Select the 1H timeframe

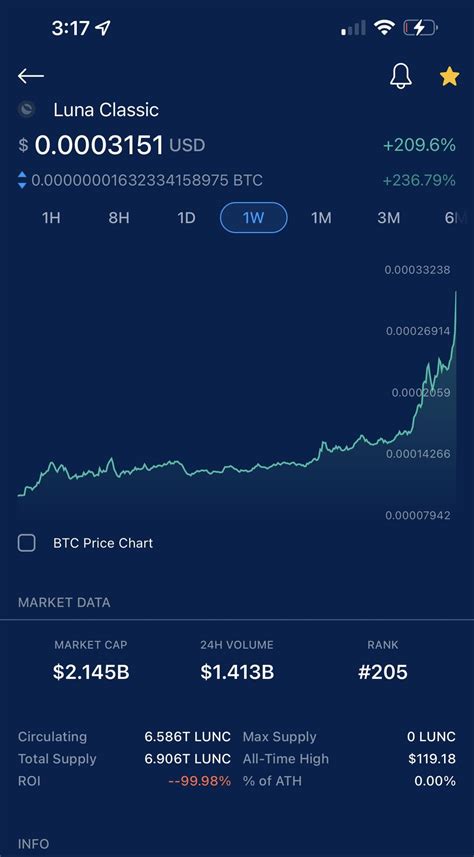click(x=51, y=218)
